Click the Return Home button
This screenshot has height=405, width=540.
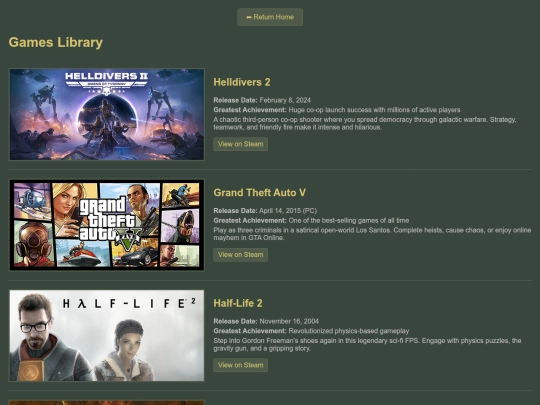coord(270,17)
